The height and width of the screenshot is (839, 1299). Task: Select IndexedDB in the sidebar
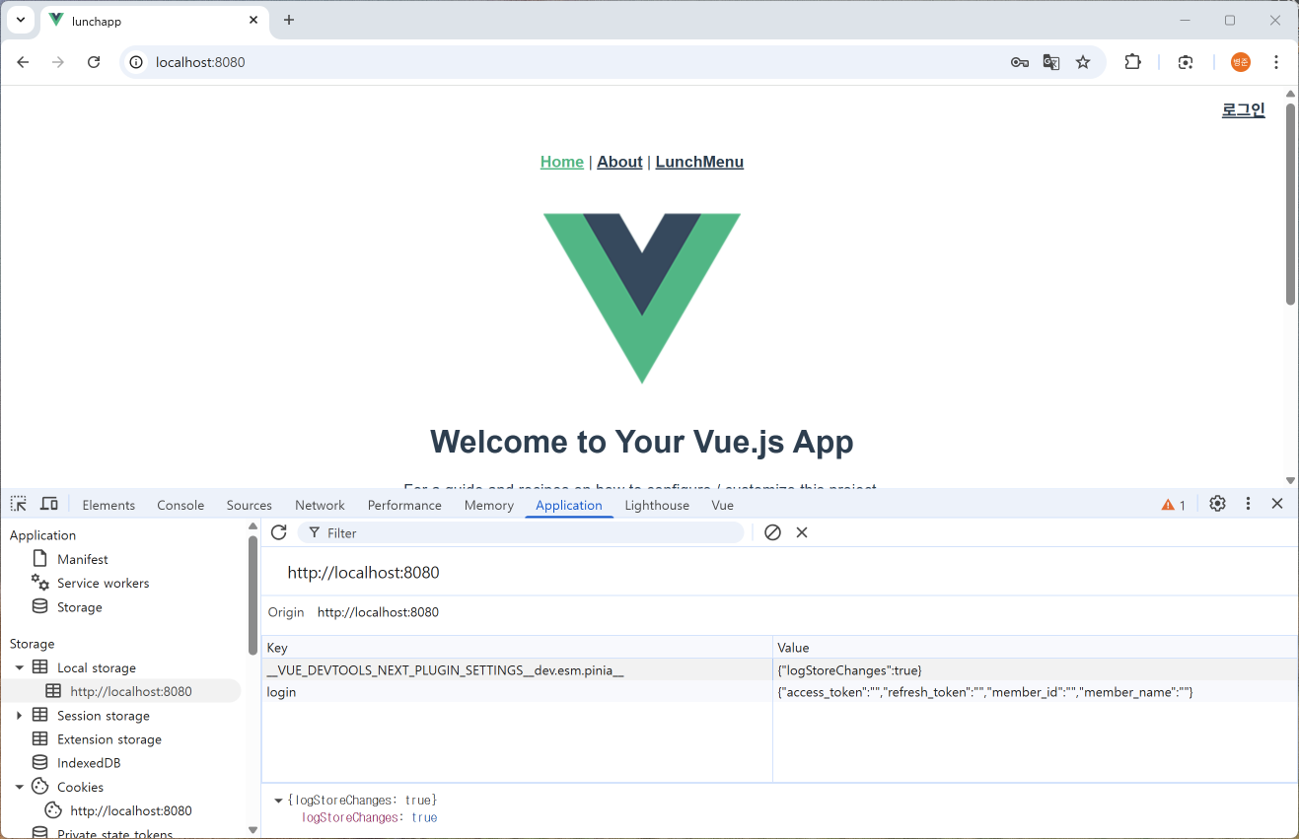89,763
